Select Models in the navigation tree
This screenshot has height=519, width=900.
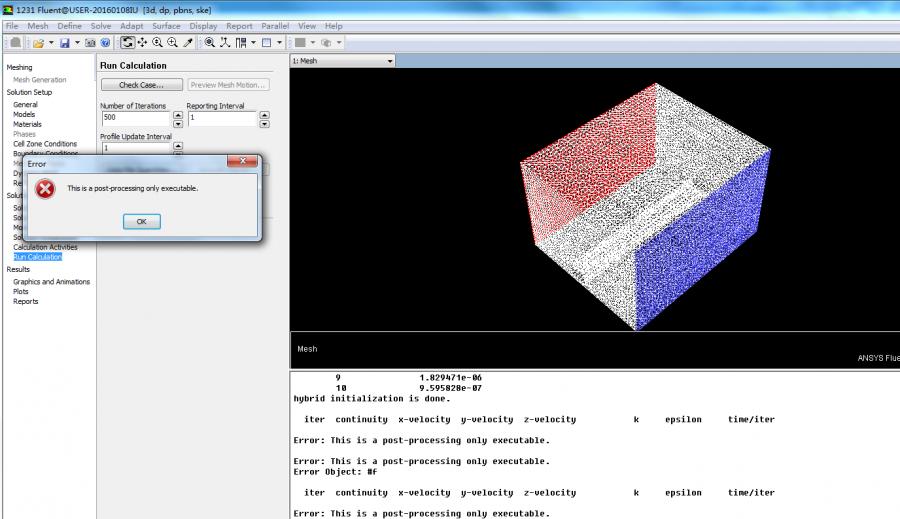pyautogui.click(x=24, y=114)
